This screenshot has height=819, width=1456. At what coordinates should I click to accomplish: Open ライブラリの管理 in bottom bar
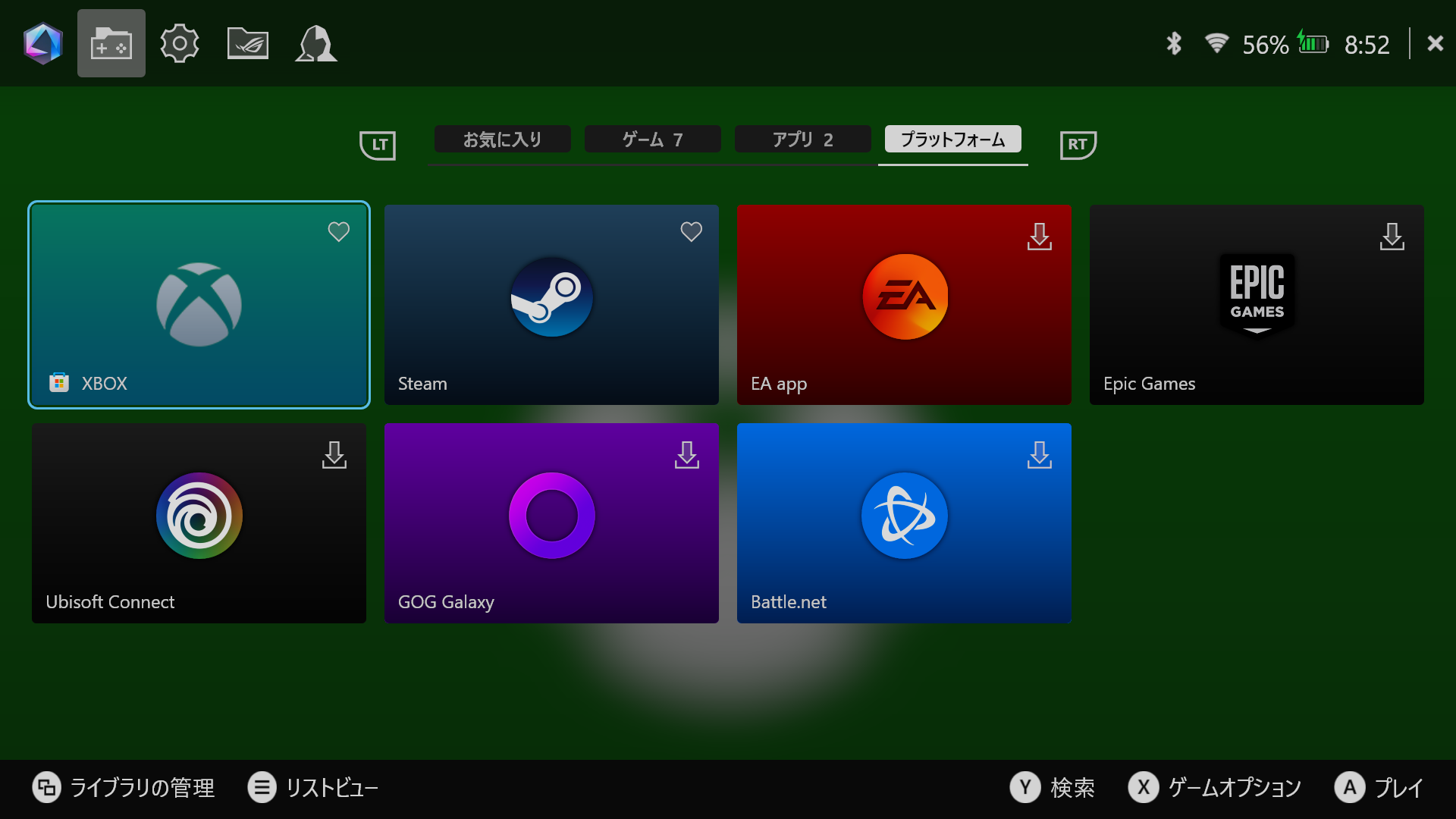[x=124, y=788]
